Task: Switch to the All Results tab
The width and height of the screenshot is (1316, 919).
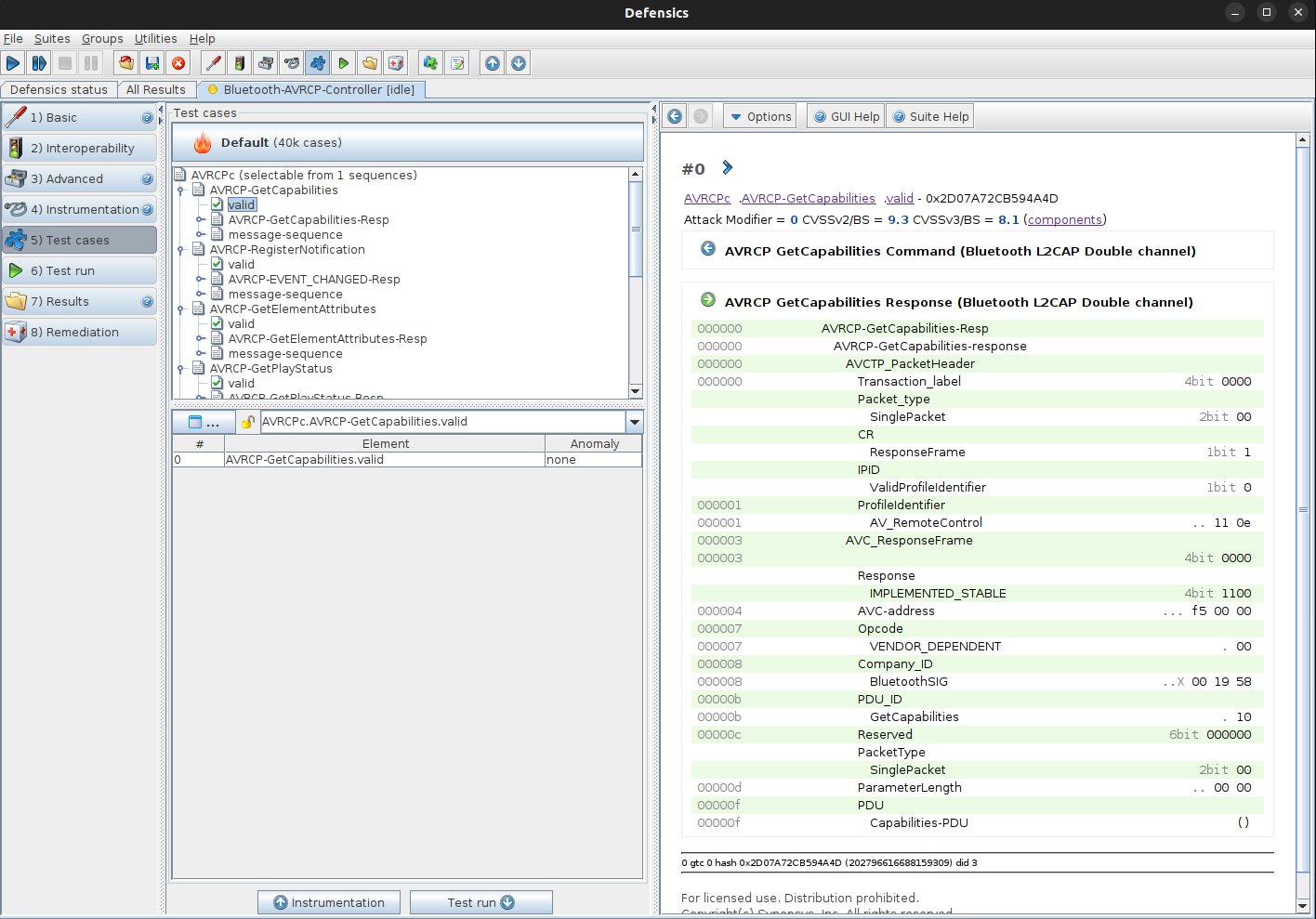Action: [155, 89]
